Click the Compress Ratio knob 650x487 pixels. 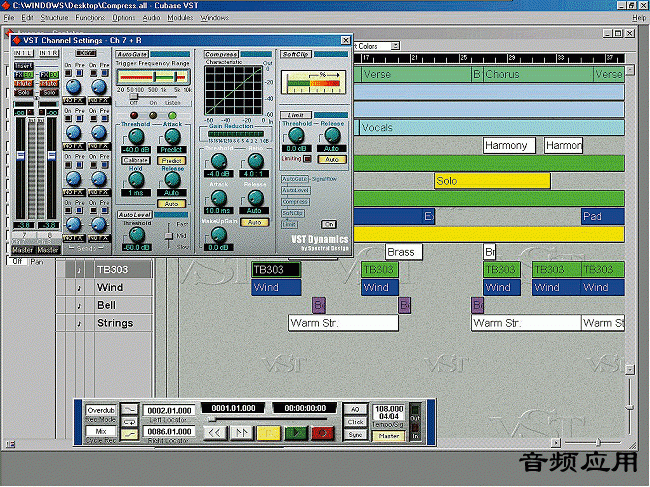(x=255, y=161)
